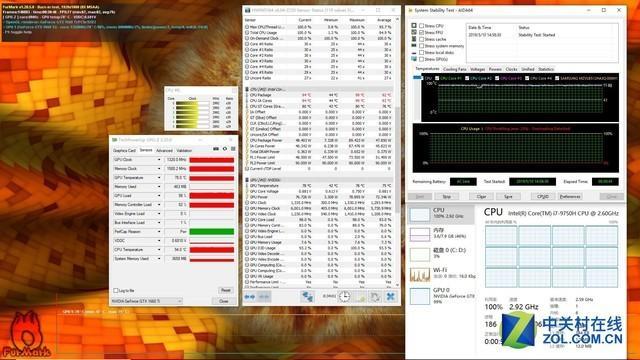
Task: Open the GPU-Z hamburger menu icon
Action: pyautogui.click(x=233, y=149)
